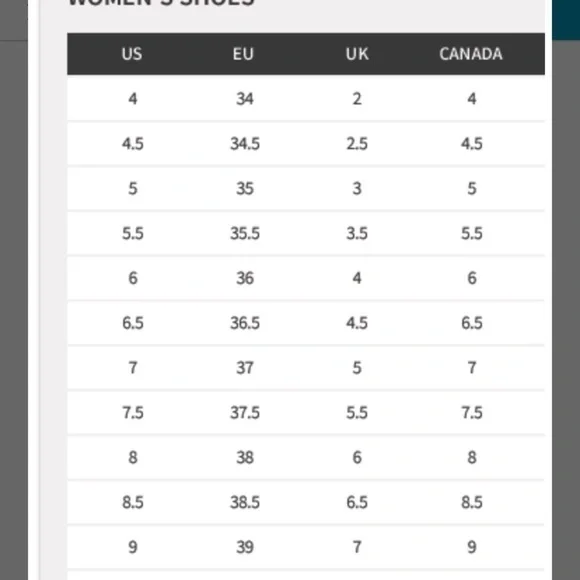This screenshot has height=580, width=580.
Task: Select UK size 5 in the table
Action: [357, 368]
